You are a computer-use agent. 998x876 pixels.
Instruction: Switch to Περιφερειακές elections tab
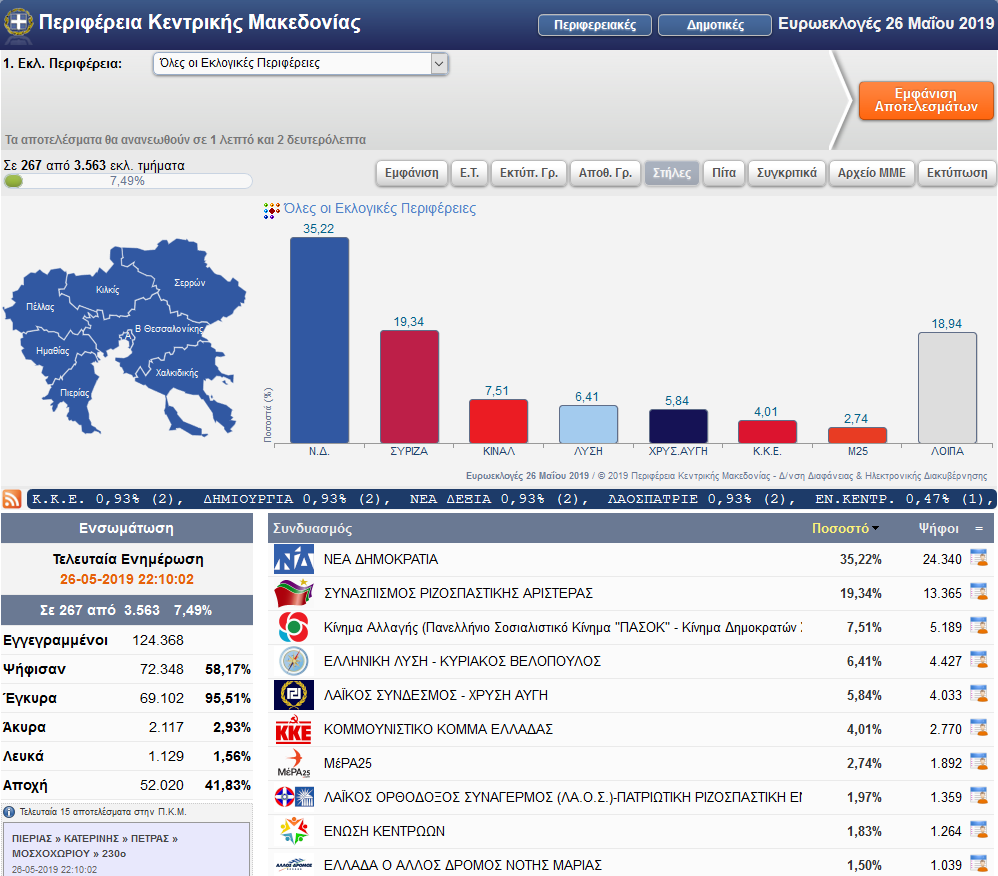(595, 26)
